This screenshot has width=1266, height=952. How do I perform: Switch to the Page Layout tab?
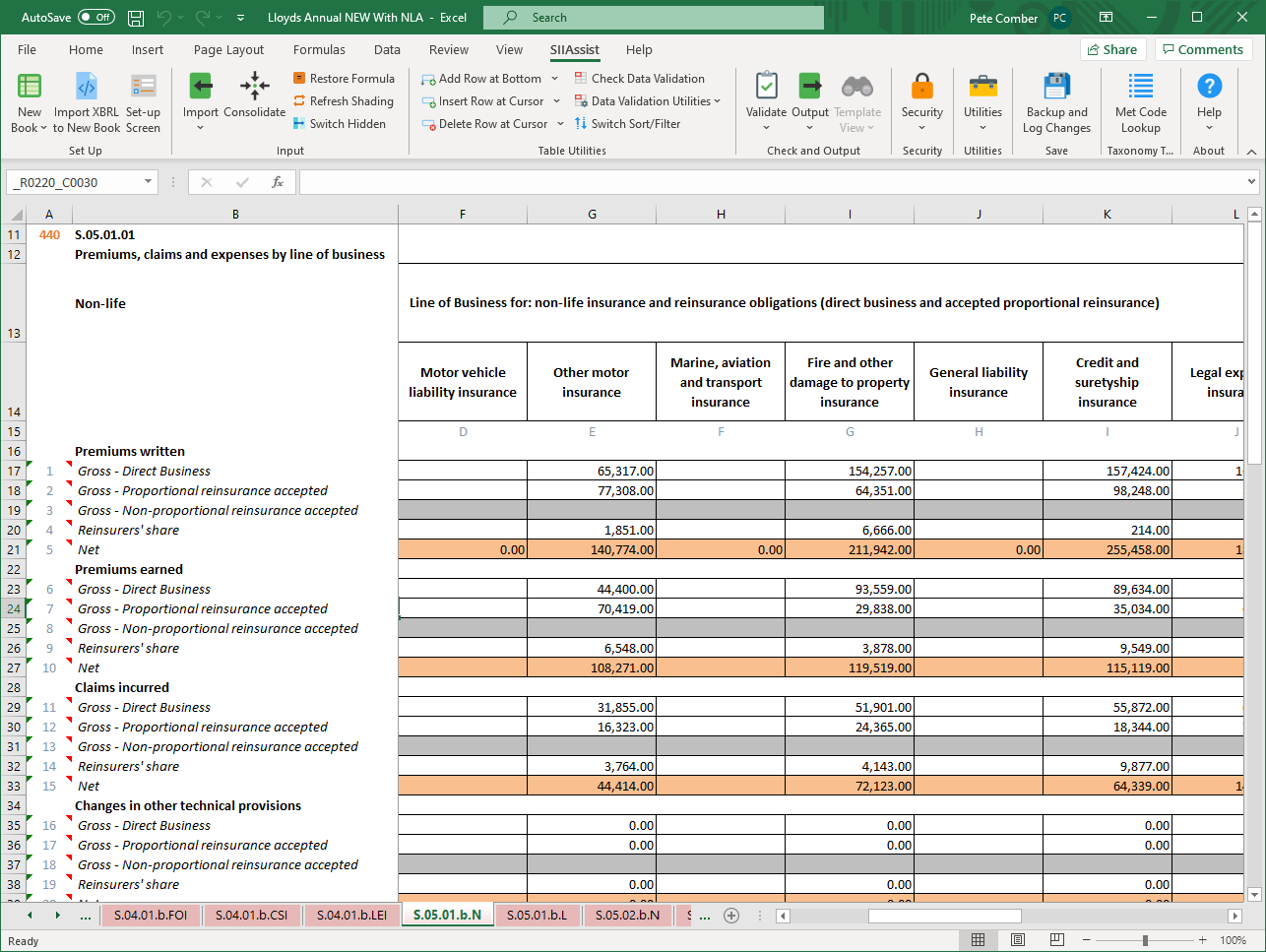click(228, 49)
